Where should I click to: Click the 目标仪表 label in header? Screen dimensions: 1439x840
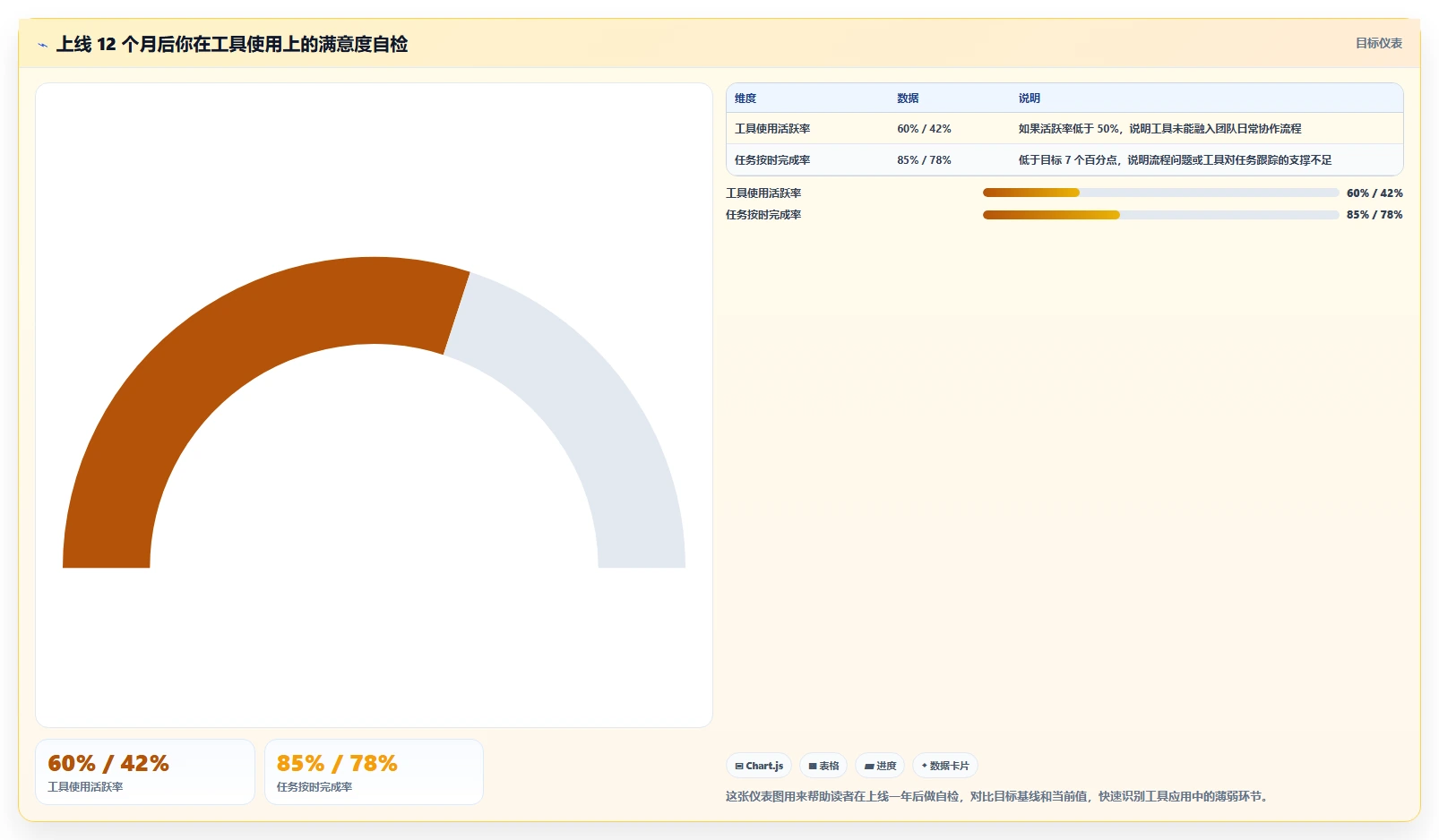click(x=1378, y=43)
